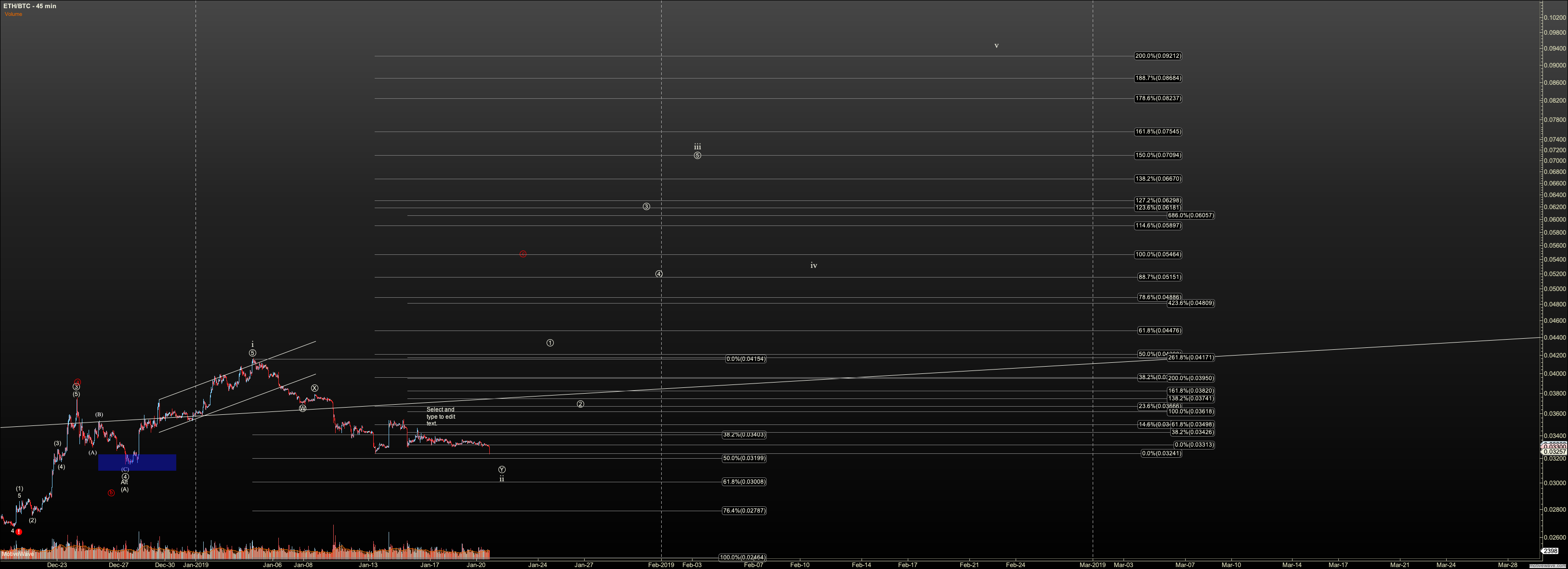Select the wave iii label
1568x569 pixels.
coord(698,146)
